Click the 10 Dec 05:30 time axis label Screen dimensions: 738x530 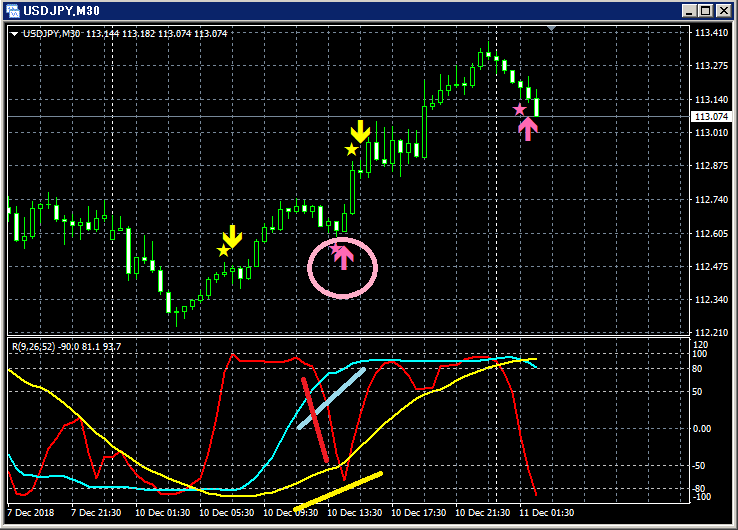click(x=226, y=513)
